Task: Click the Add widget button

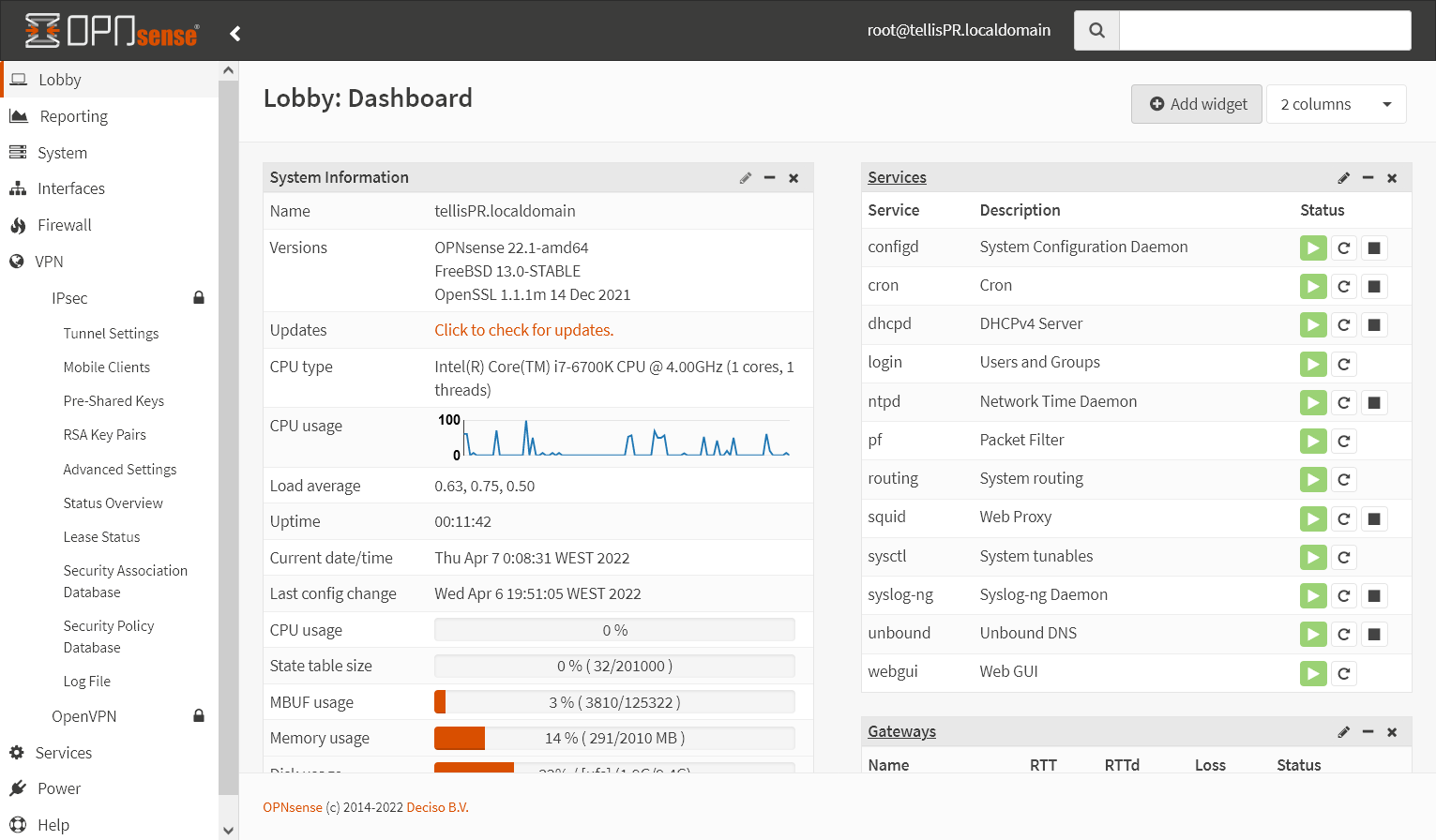Action: (x=1197, y=104)
